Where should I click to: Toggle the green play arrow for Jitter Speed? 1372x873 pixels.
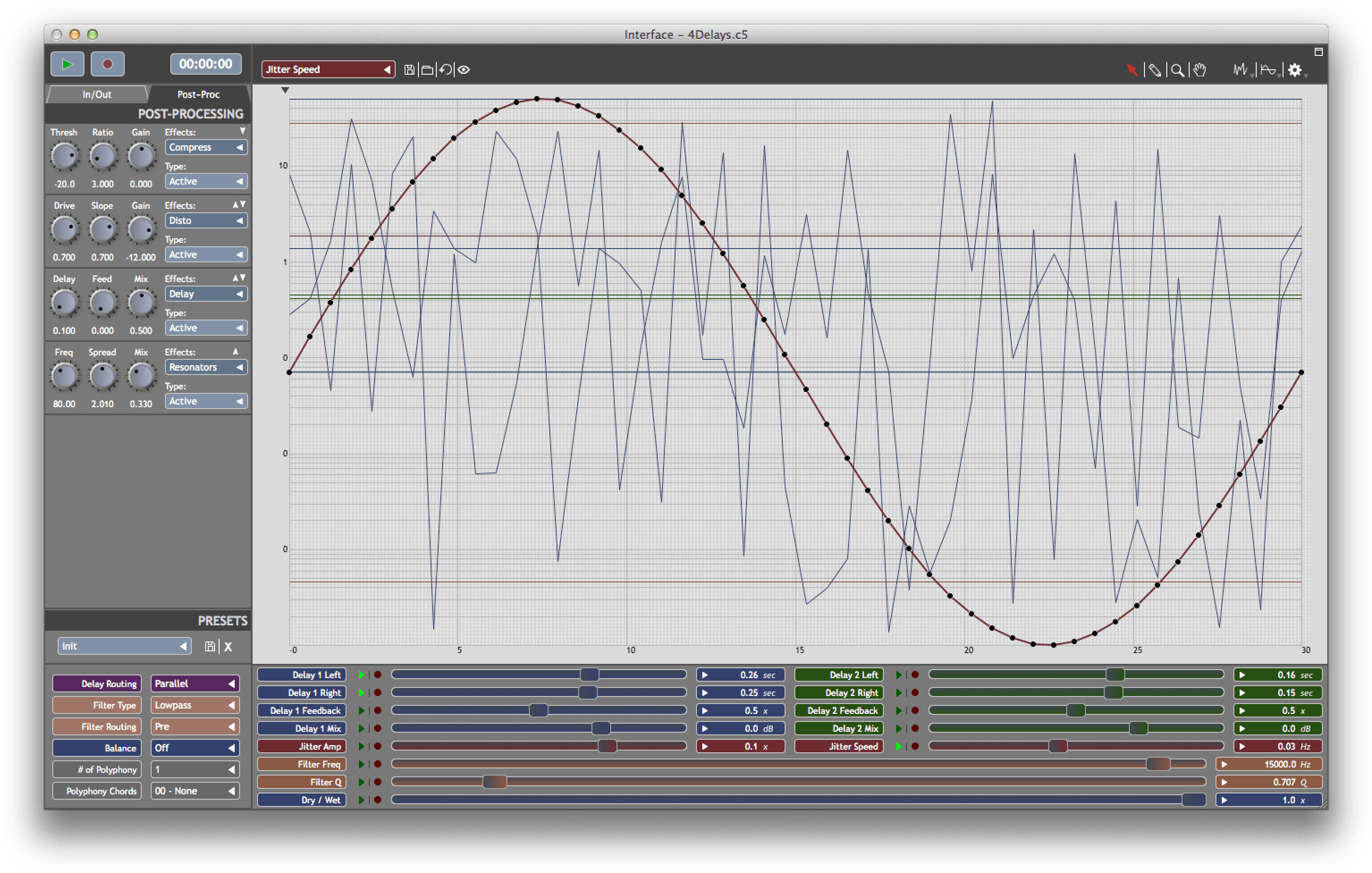[x=899, y=746]
